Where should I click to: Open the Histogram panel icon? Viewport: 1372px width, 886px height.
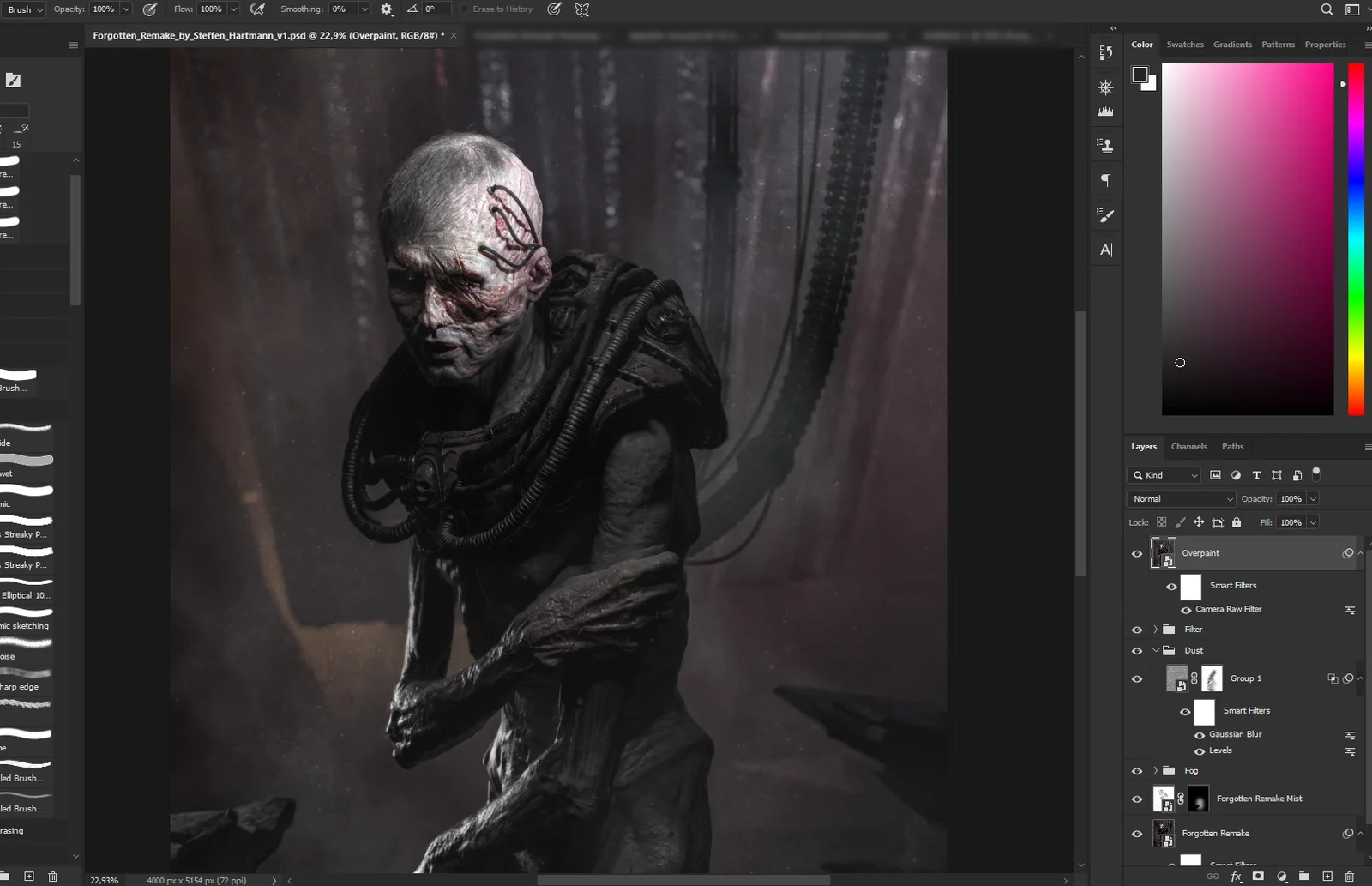coord(1105,109)
